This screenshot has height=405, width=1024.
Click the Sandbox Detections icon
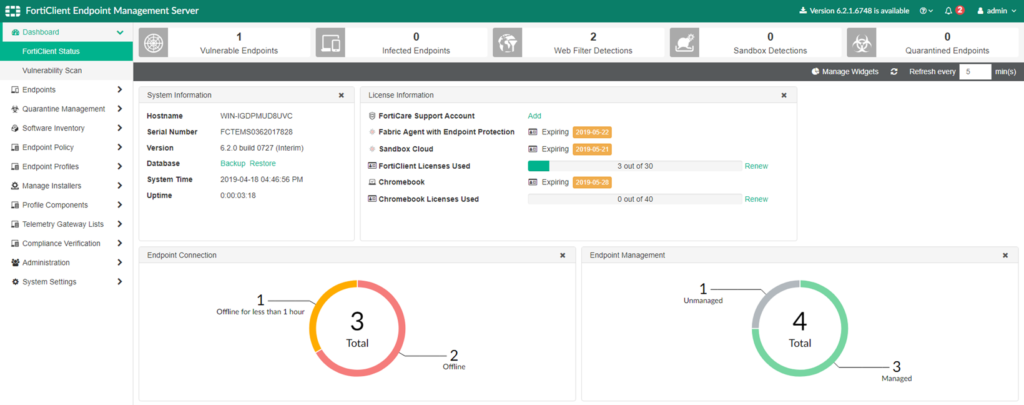click(x=684, y=42)
